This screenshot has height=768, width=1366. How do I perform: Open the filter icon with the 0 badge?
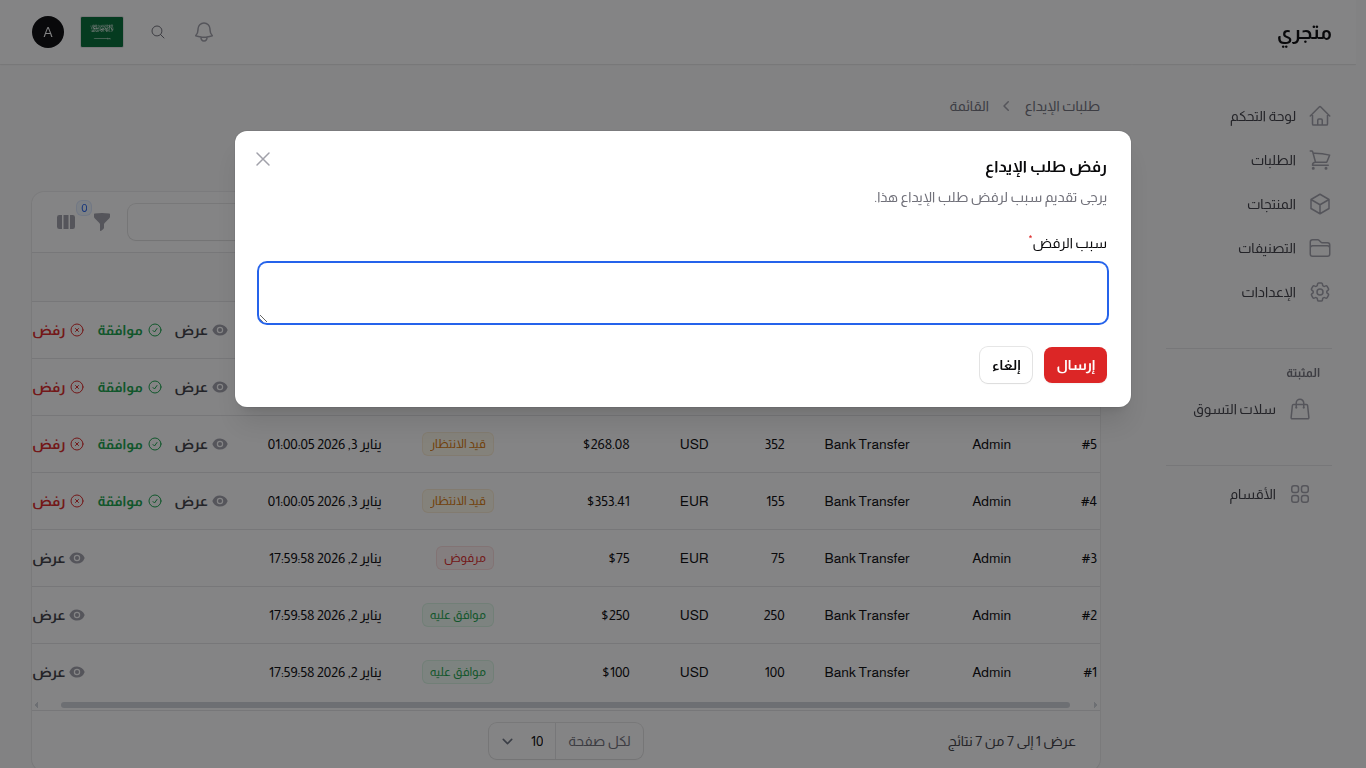pos(101,222)
